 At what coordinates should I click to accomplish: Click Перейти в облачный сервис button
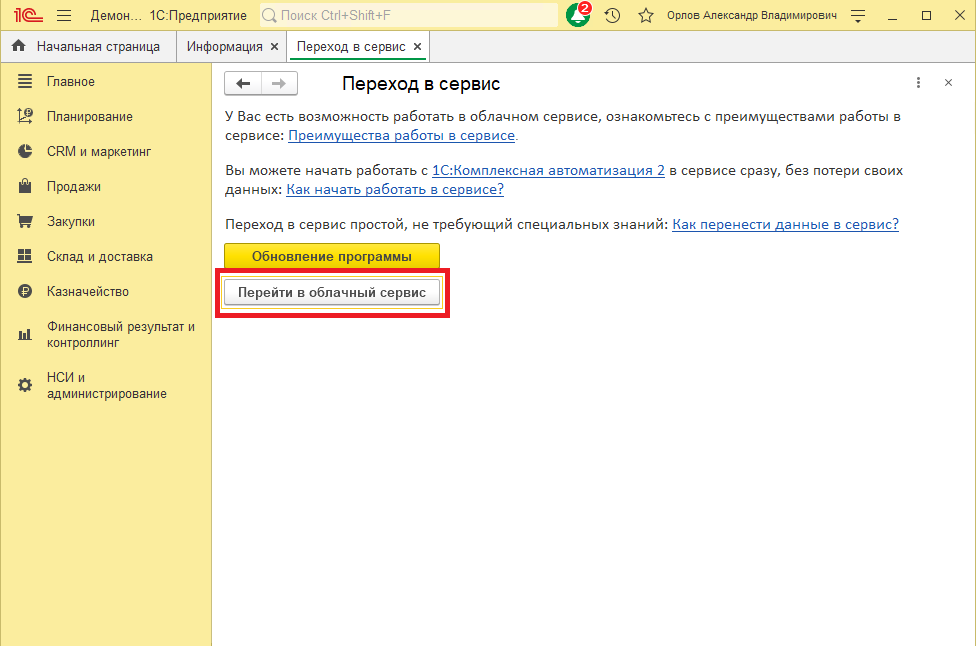click(332, 293)
